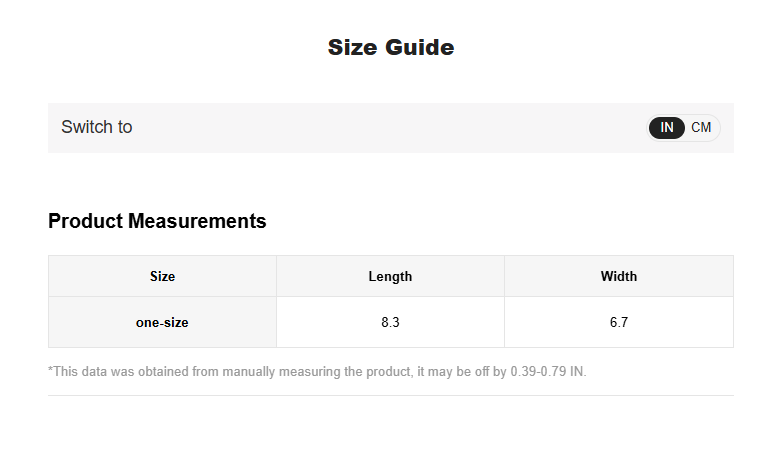
Task: Click the 6.7 width value cell
Action: [x=618, y=323]
